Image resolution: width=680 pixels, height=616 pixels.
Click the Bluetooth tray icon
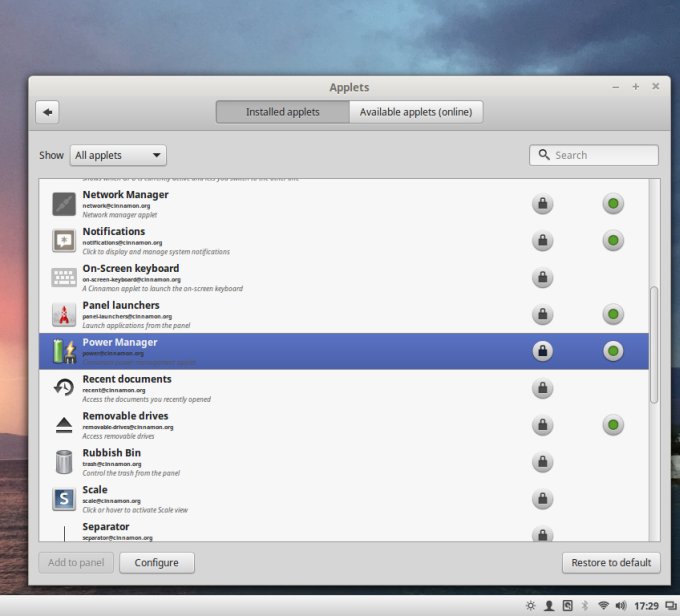(x=585, y=606)
